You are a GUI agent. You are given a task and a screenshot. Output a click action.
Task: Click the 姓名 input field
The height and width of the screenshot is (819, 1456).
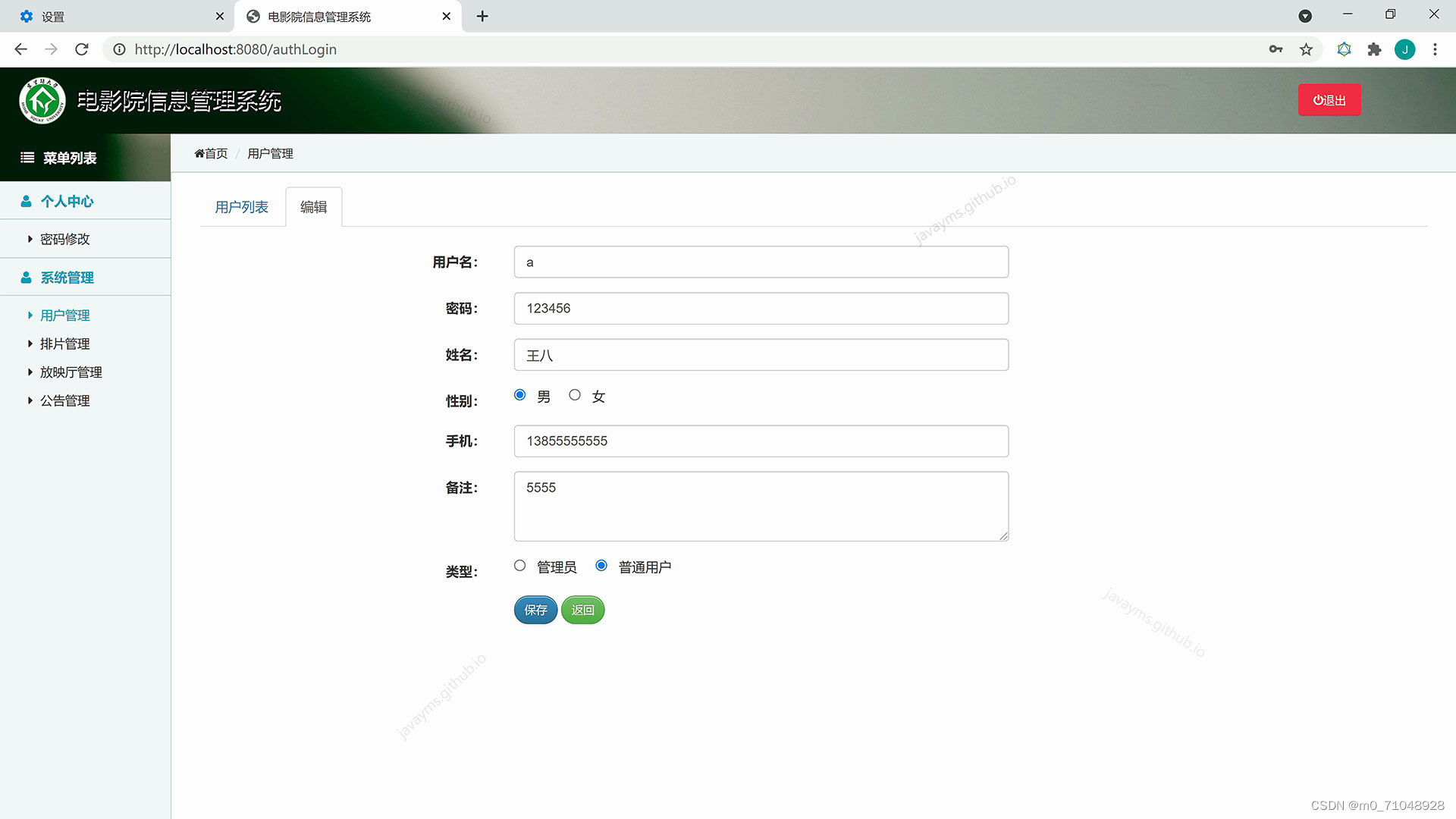click(x=761, y=355)
